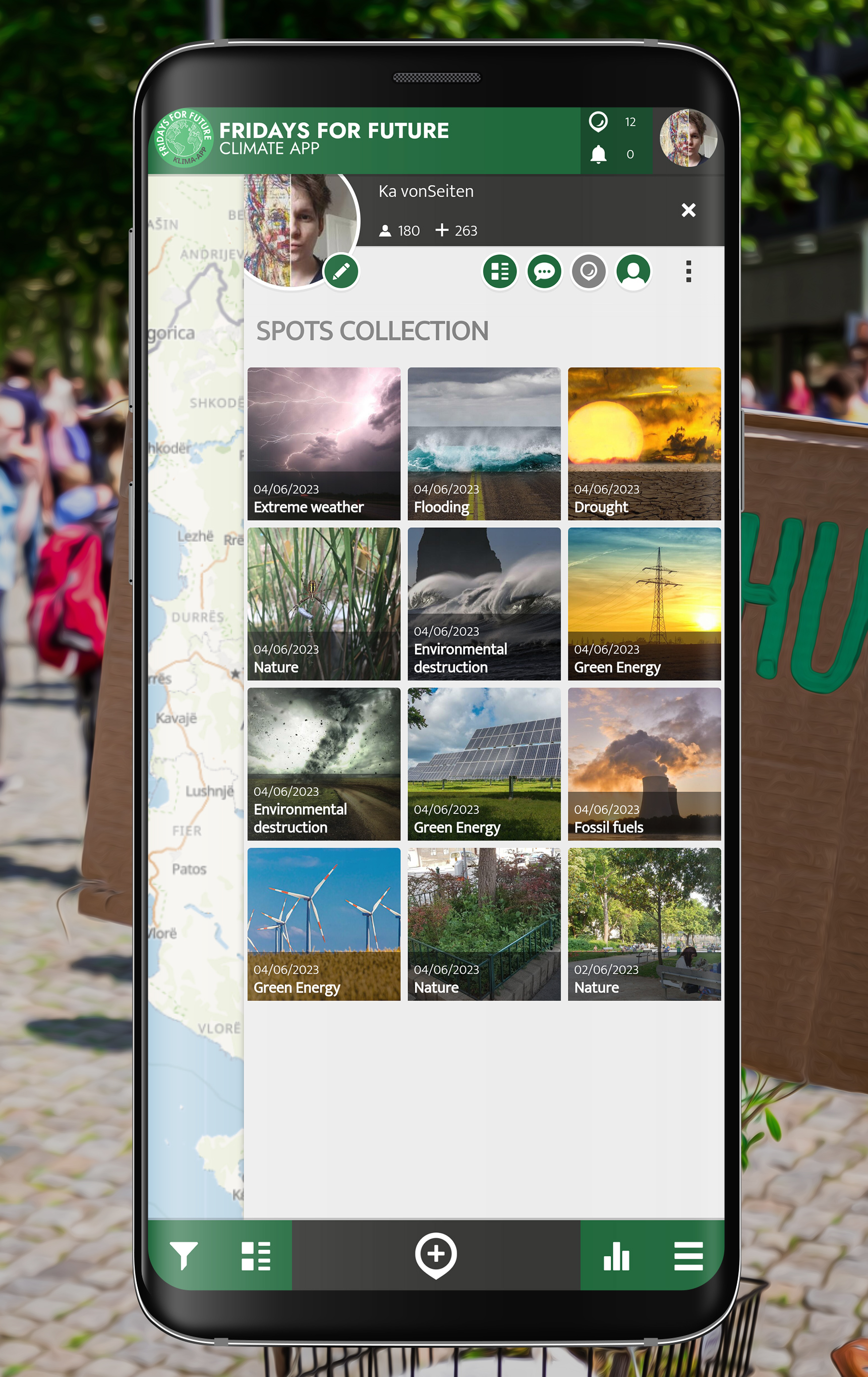Select the grey ring activity icon
868x1377 pixels.
pos(589,271)
